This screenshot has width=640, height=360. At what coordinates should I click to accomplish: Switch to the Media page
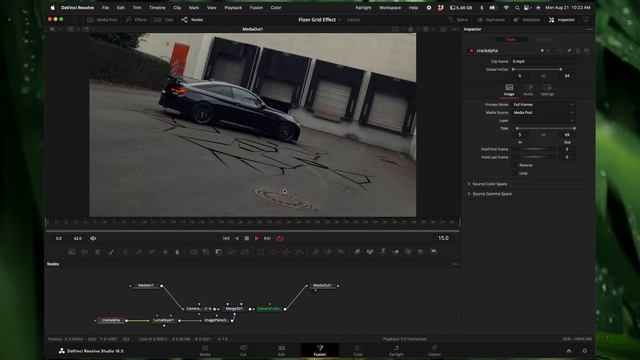coord(205,351)
